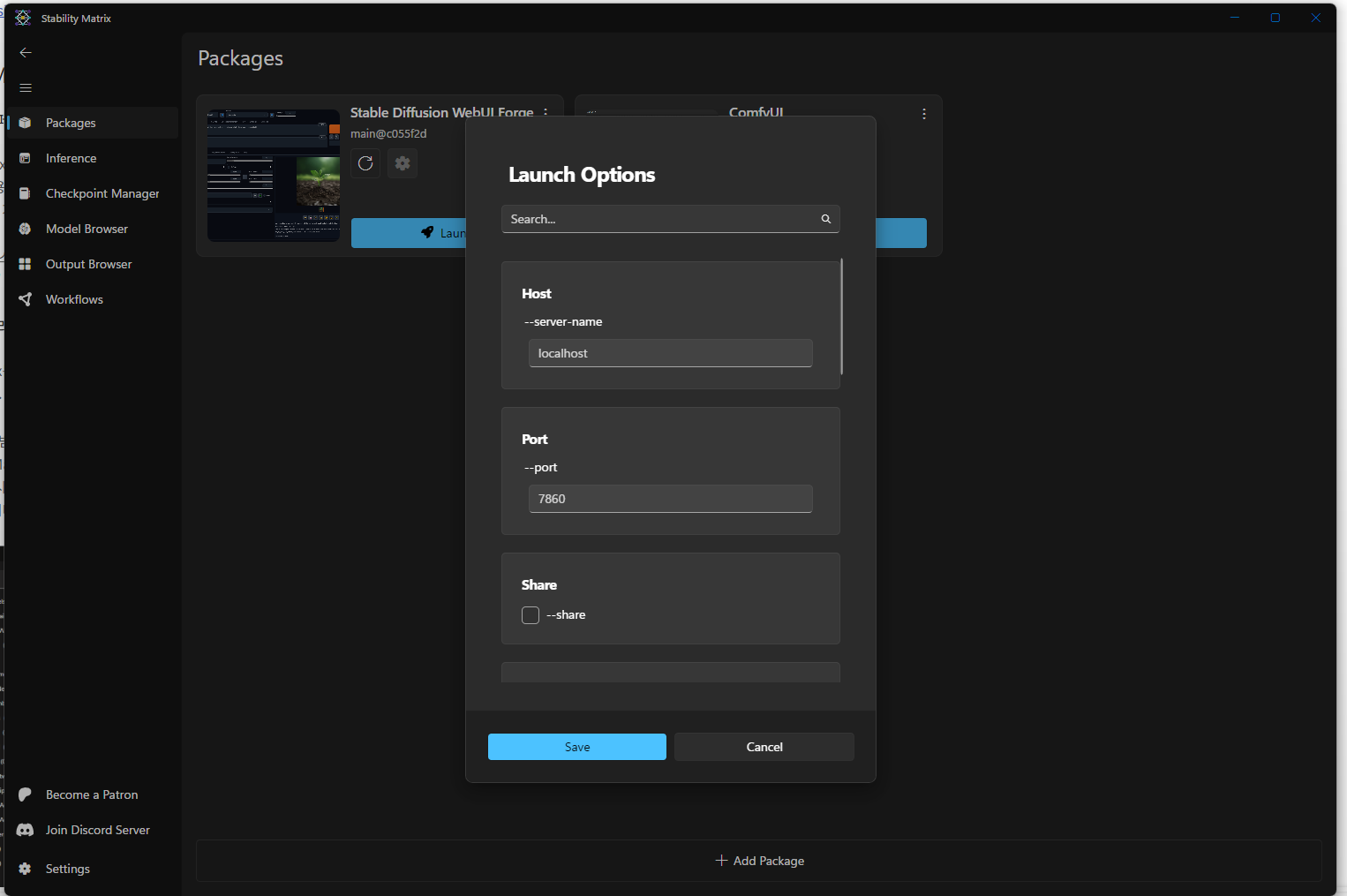
Task: Click the Model Browser icon
Action: (25, 229)
